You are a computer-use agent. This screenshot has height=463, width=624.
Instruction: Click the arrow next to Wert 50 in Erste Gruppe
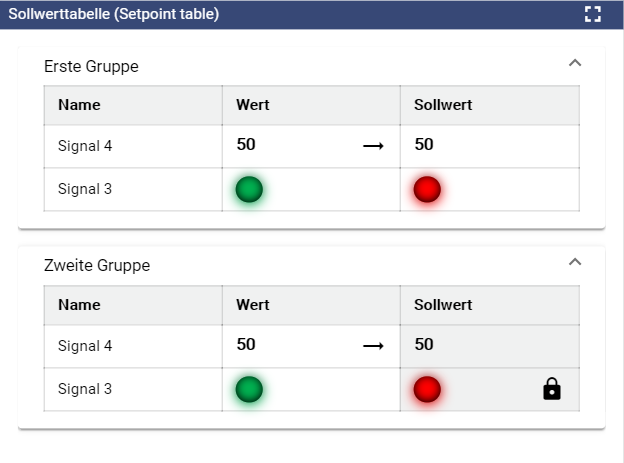[373, 146]
